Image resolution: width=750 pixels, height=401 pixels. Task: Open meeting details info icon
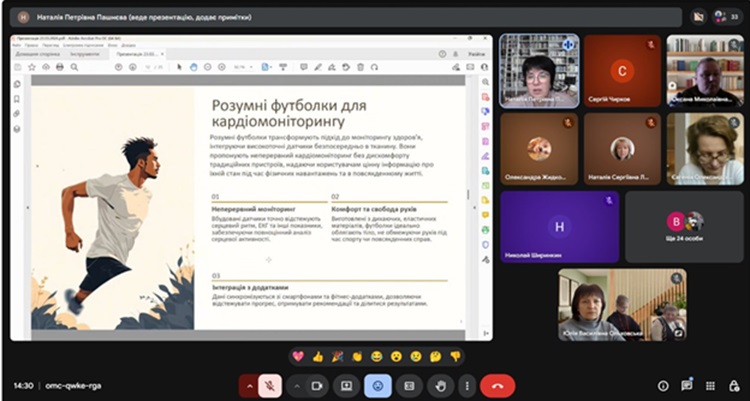click(x=663, y=386)
